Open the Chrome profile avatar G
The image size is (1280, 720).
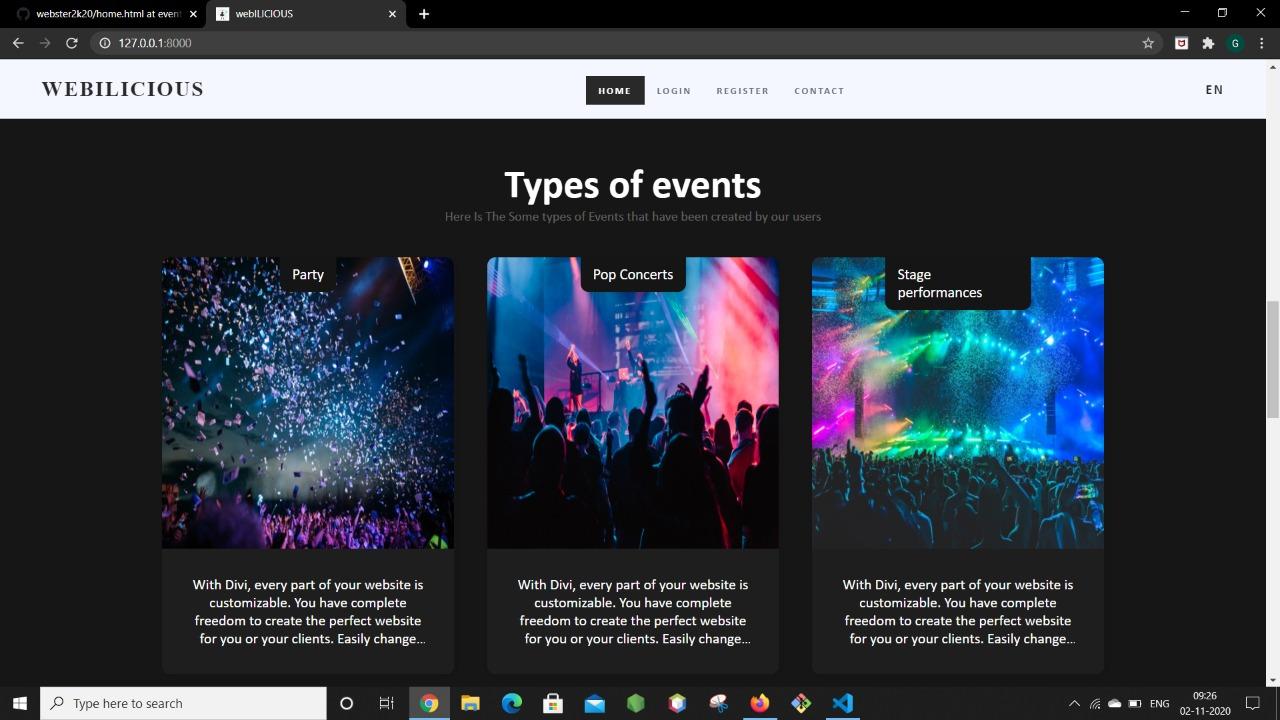coord(1235,43)
